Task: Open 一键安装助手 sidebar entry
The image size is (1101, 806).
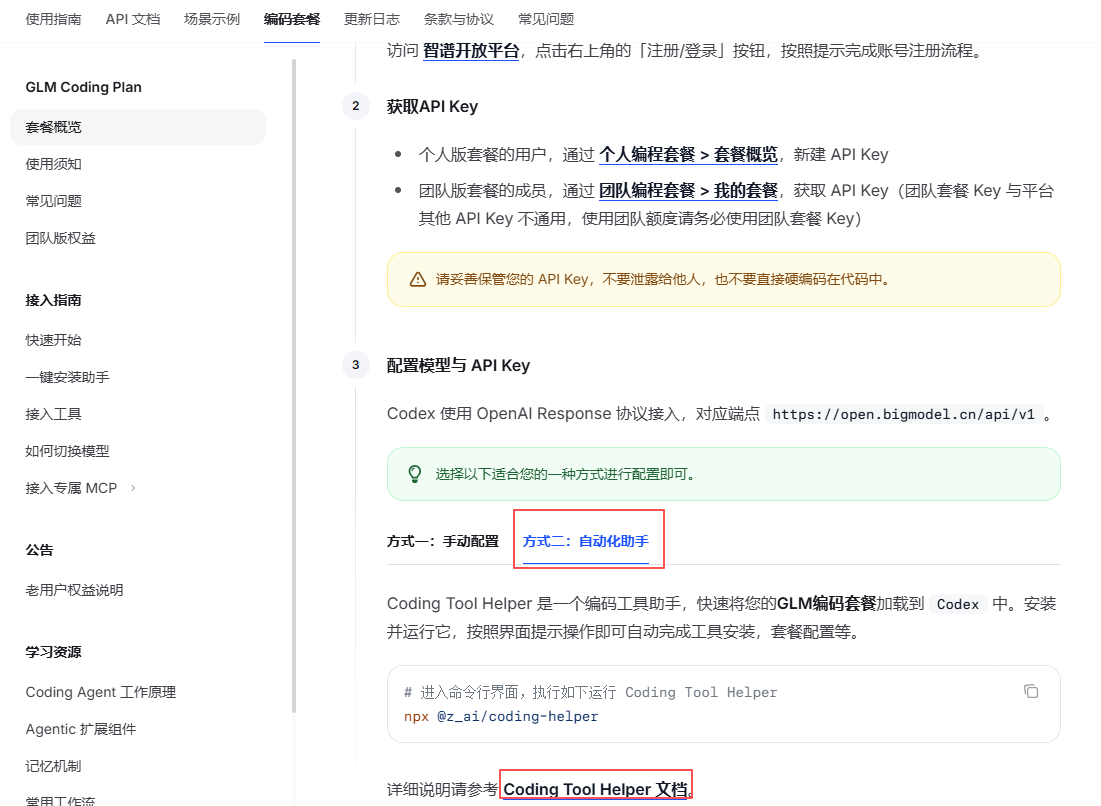Action: point(67,377)
